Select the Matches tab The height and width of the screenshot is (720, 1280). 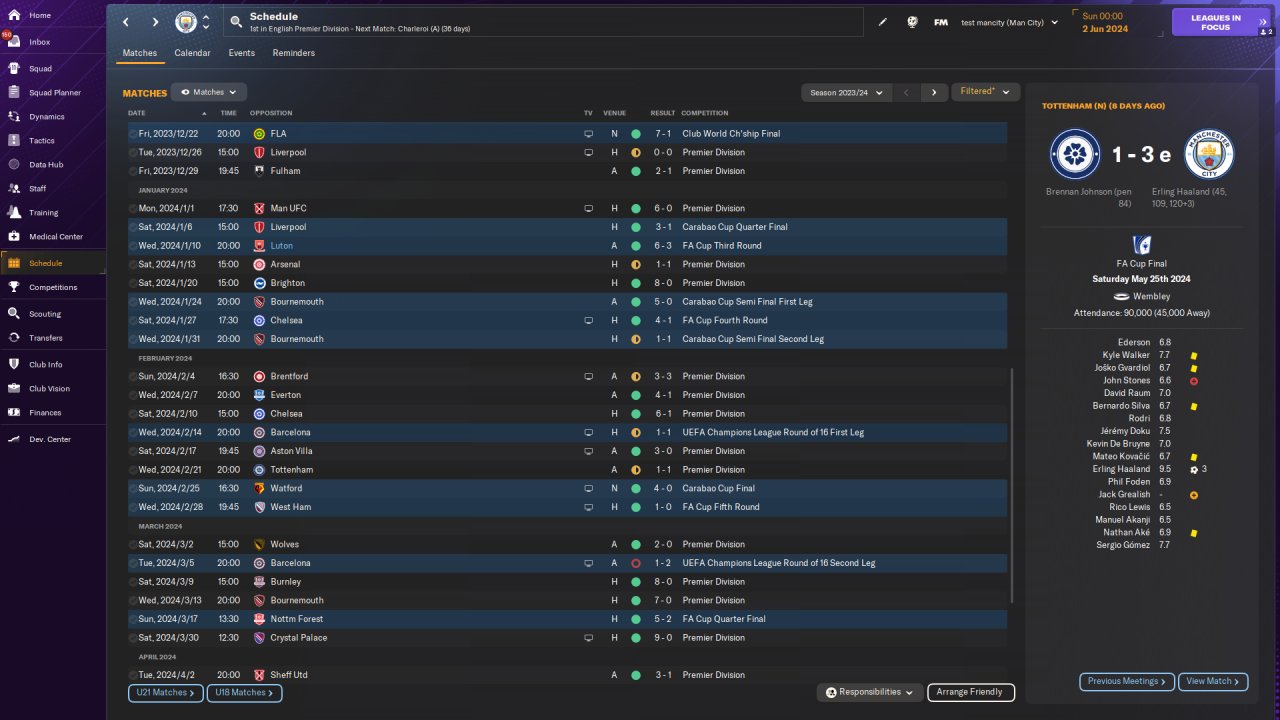pos(140,53)
